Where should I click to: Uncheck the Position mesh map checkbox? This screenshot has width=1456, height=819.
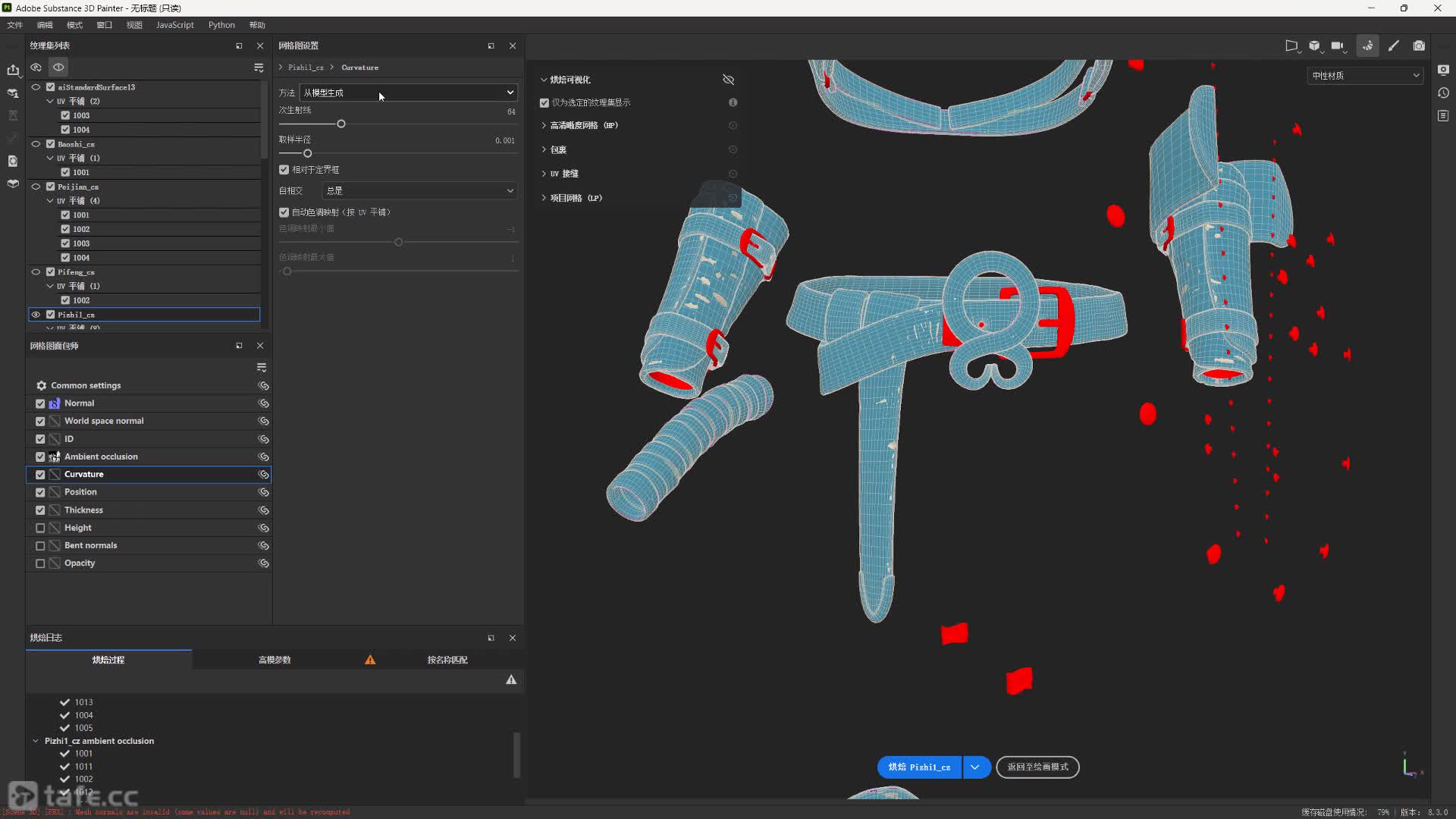pyautogui.click(x=40, y=492)
